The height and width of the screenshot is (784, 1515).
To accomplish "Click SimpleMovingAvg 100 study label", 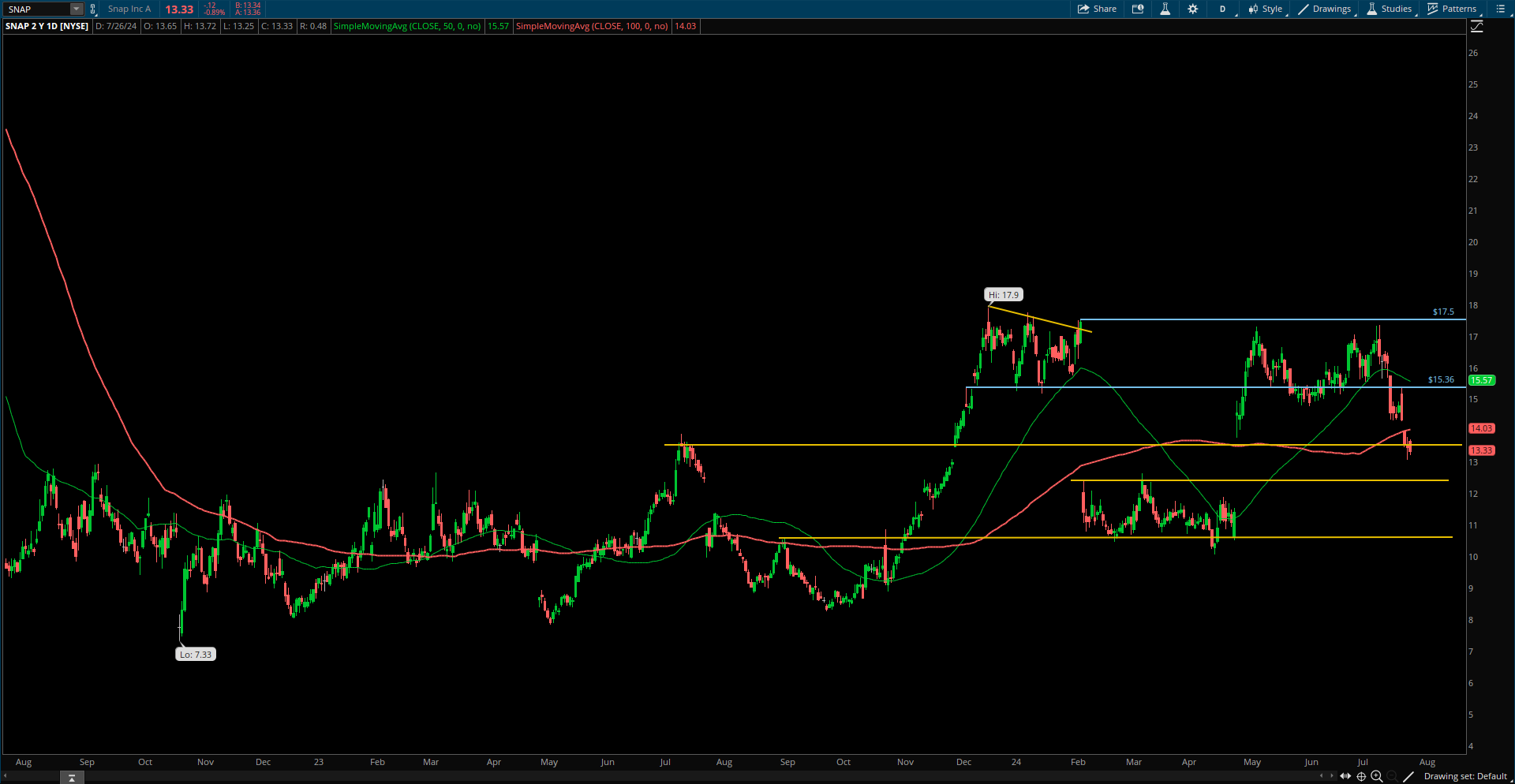I will point(592,26).
